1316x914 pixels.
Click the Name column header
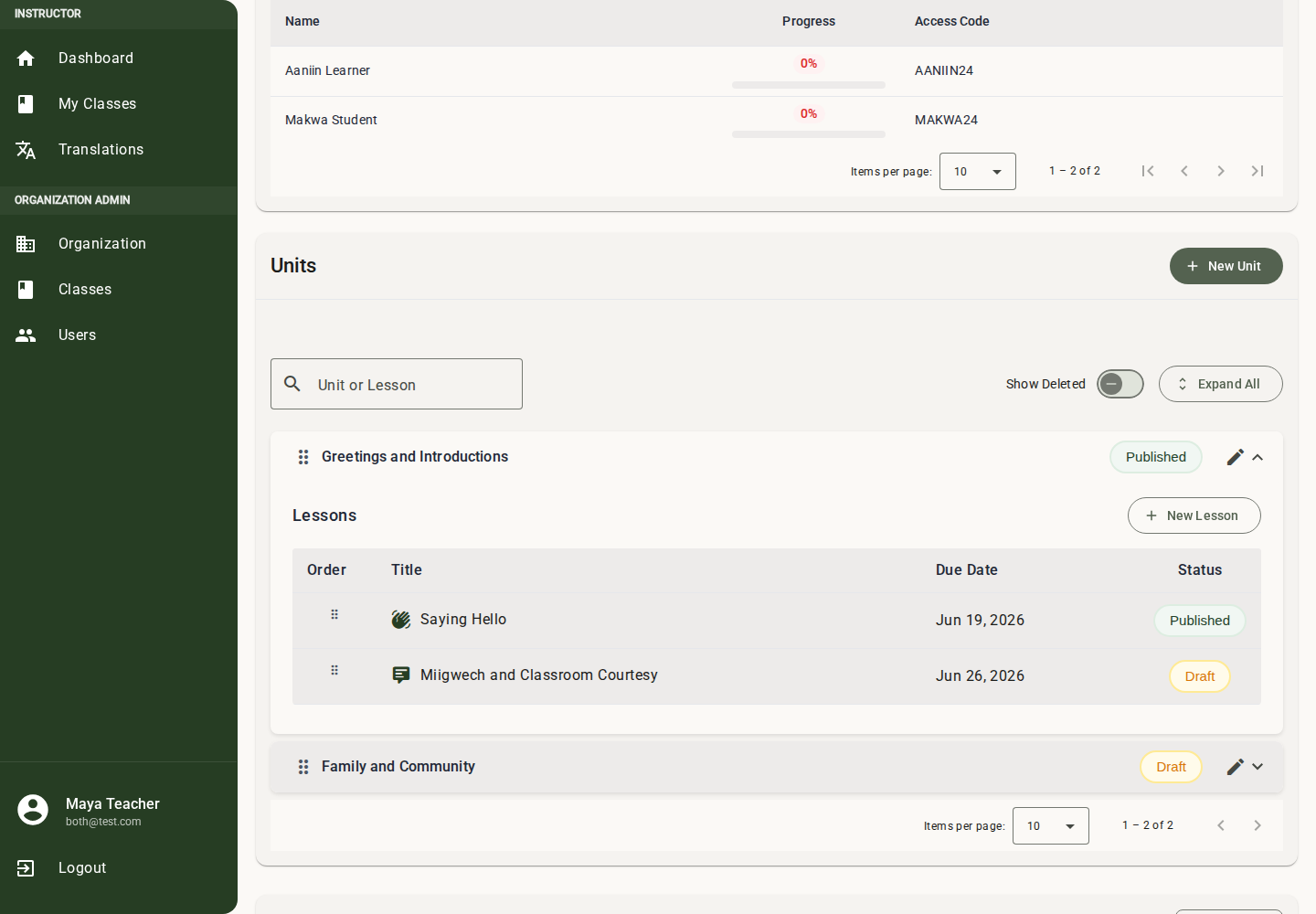pos(302,21)
